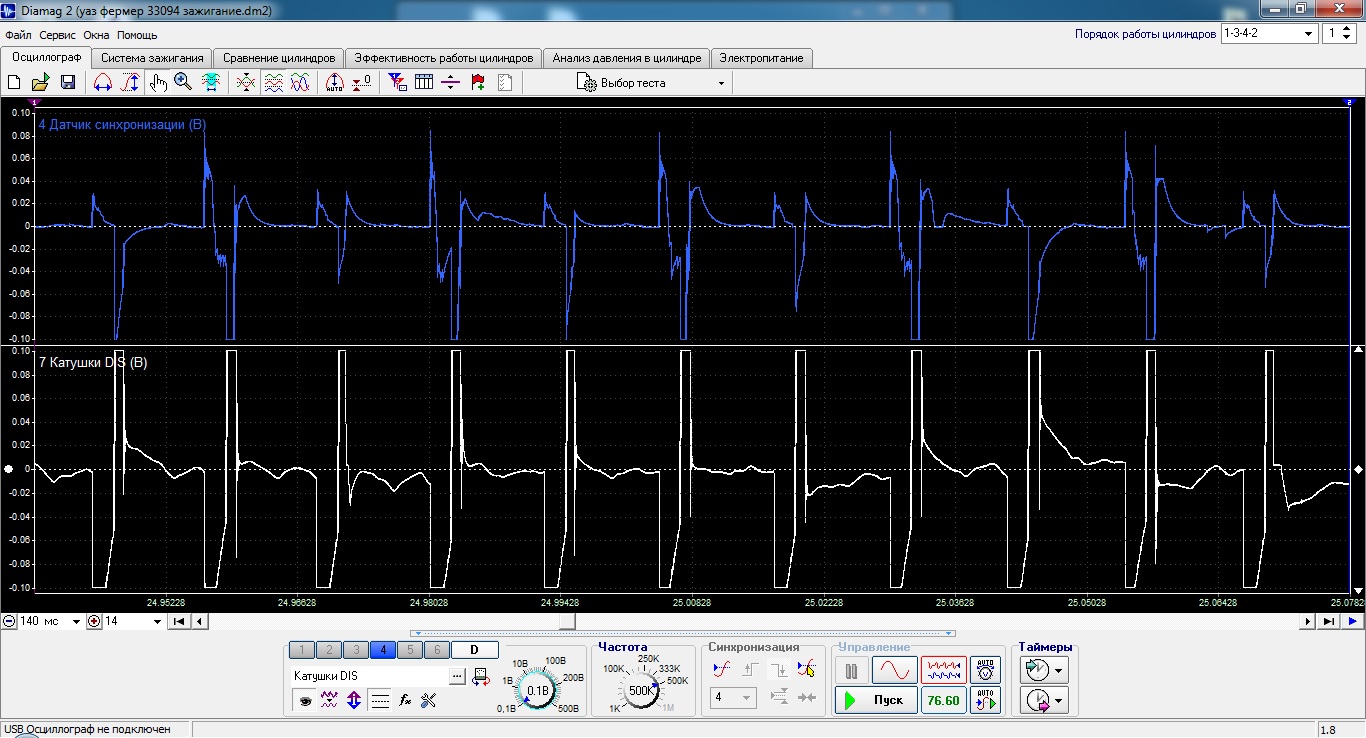Open a file with the folder icon
The image size is (1366, 738).
pos(41,83)
